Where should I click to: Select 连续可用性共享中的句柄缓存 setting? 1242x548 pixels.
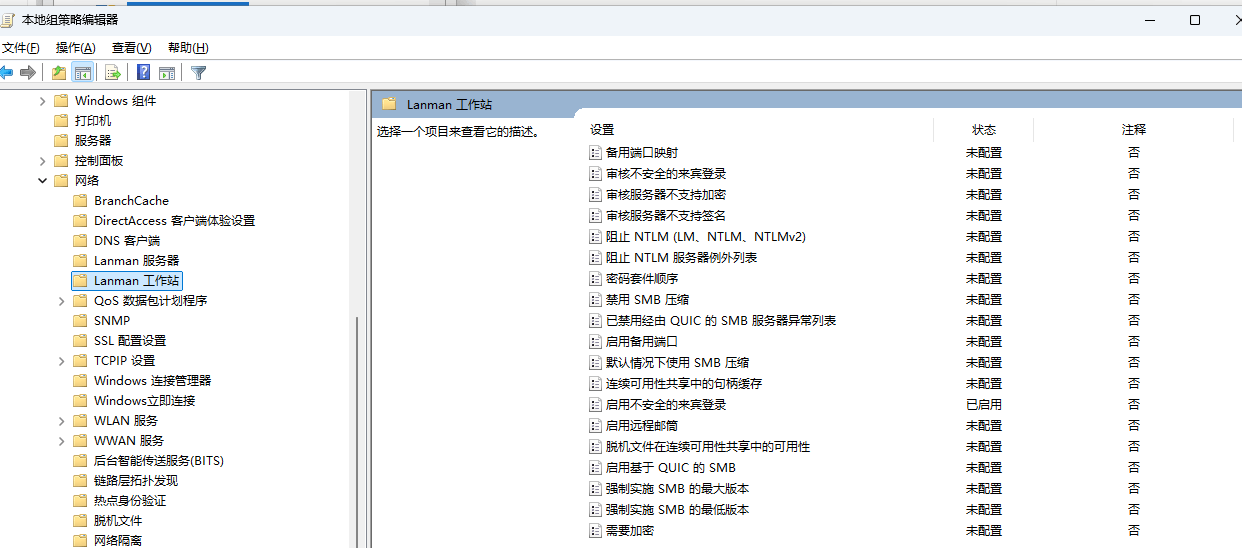click(x=684, y=384)
